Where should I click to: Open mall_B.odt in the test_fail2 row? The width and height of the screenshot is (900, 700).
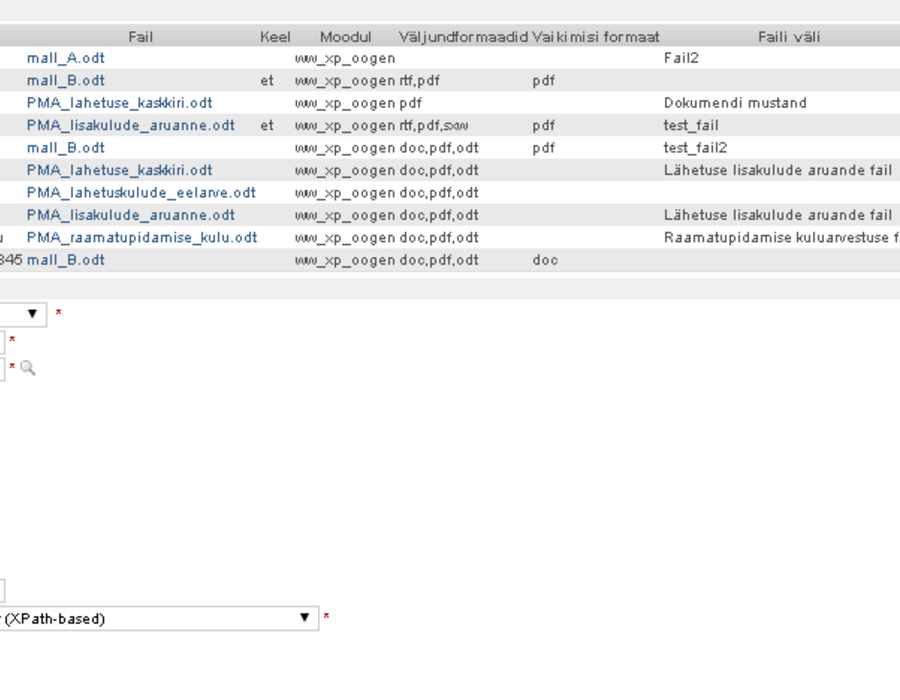(65, 147)
